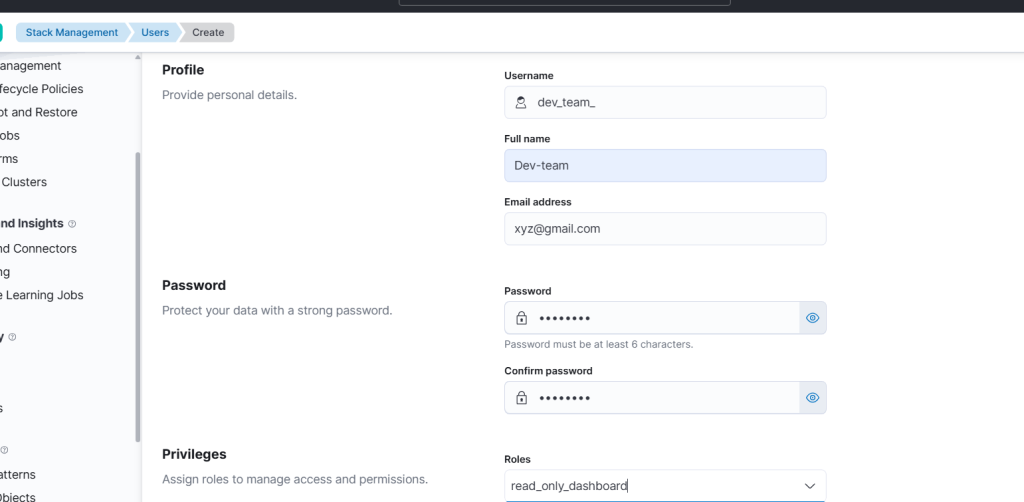Image resolution: width=1024 pixels, height=502 pixels.
Task: Click the Email address field
Action: [665, 228]
